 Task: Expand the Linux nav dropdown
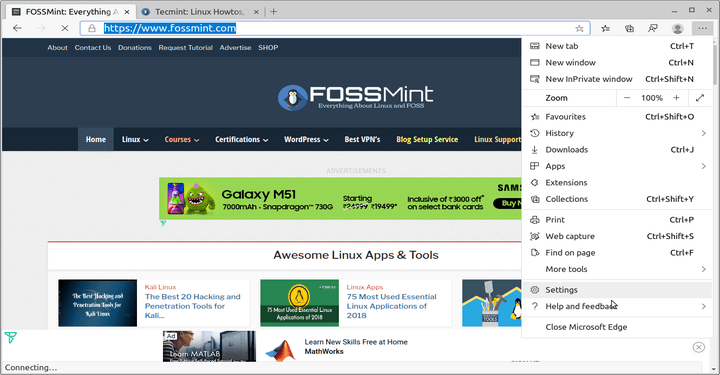click(135, 140)
